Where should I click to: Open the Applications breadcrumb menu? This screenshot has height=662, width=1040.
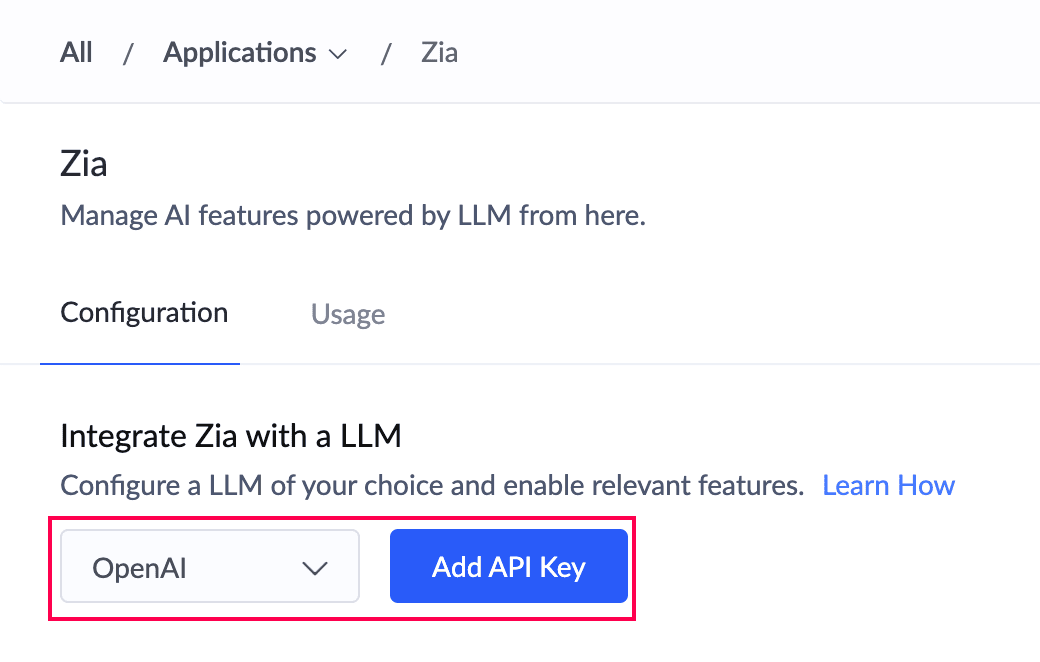point(240,52)
